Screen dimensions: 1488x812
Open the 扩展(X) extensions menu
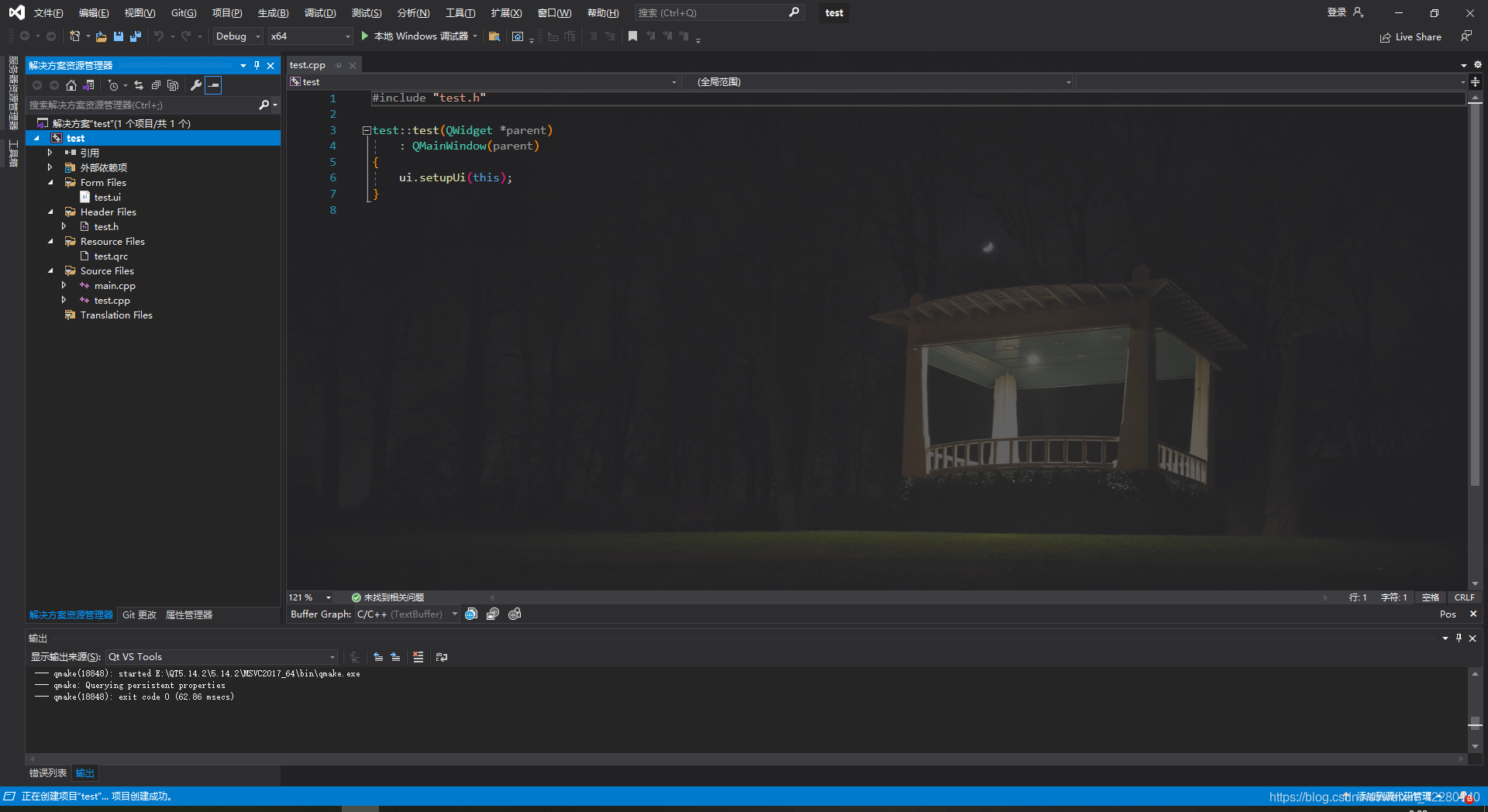tap(506, 12)
